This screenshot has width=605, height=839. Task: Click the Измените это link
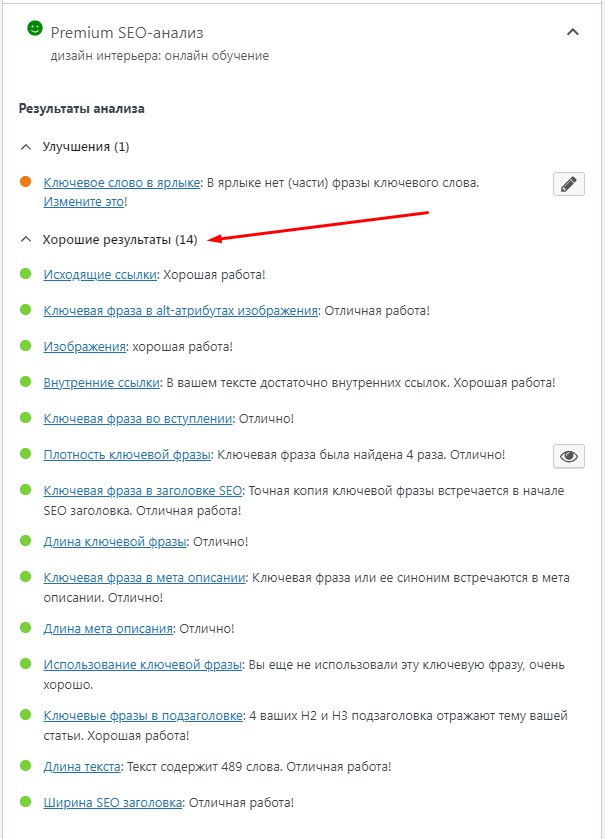[83, 201]
